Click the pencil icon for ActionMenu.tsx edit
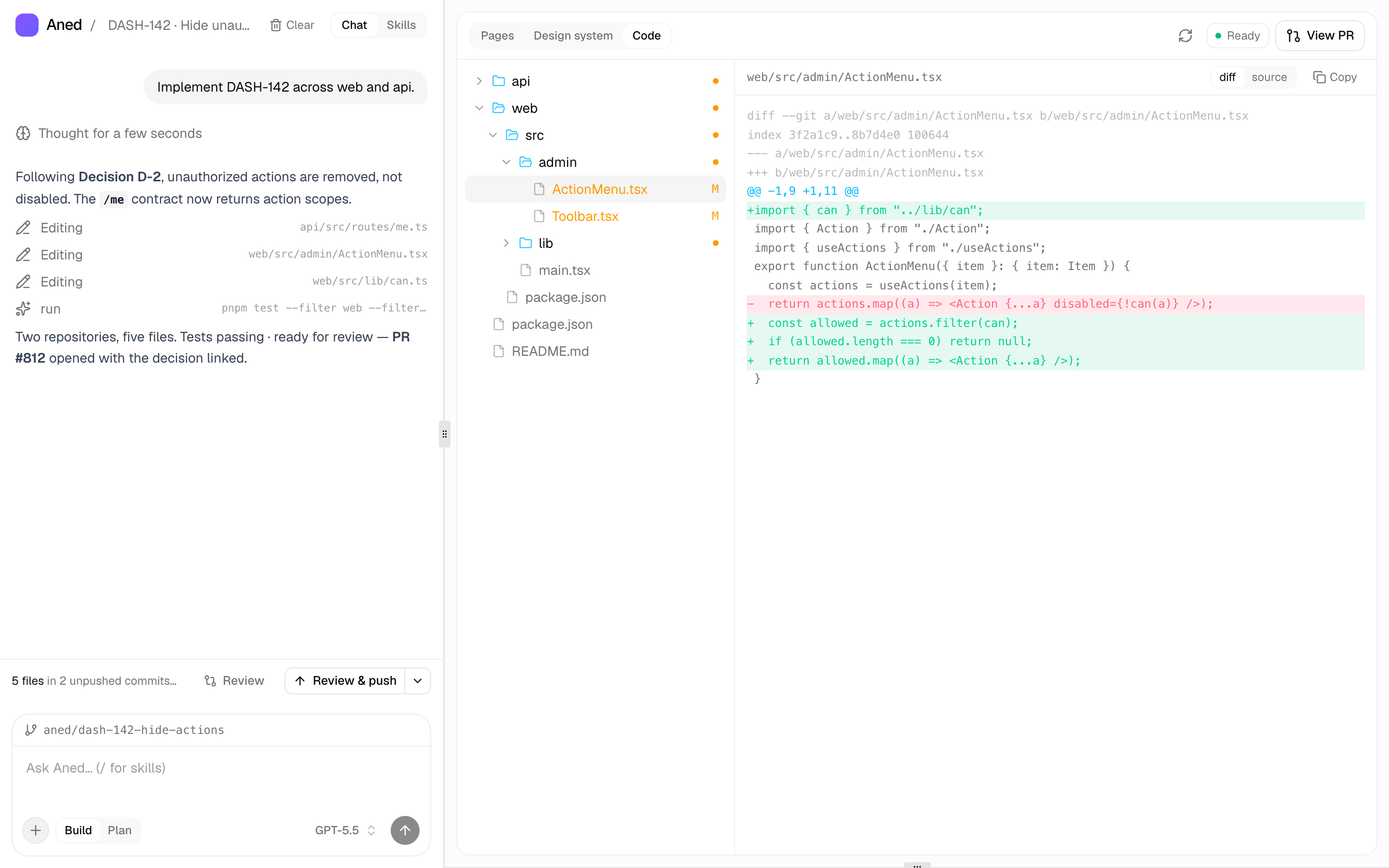Image resolution: width=1389 pixels, height=868 pixels. tap(23, 255)
